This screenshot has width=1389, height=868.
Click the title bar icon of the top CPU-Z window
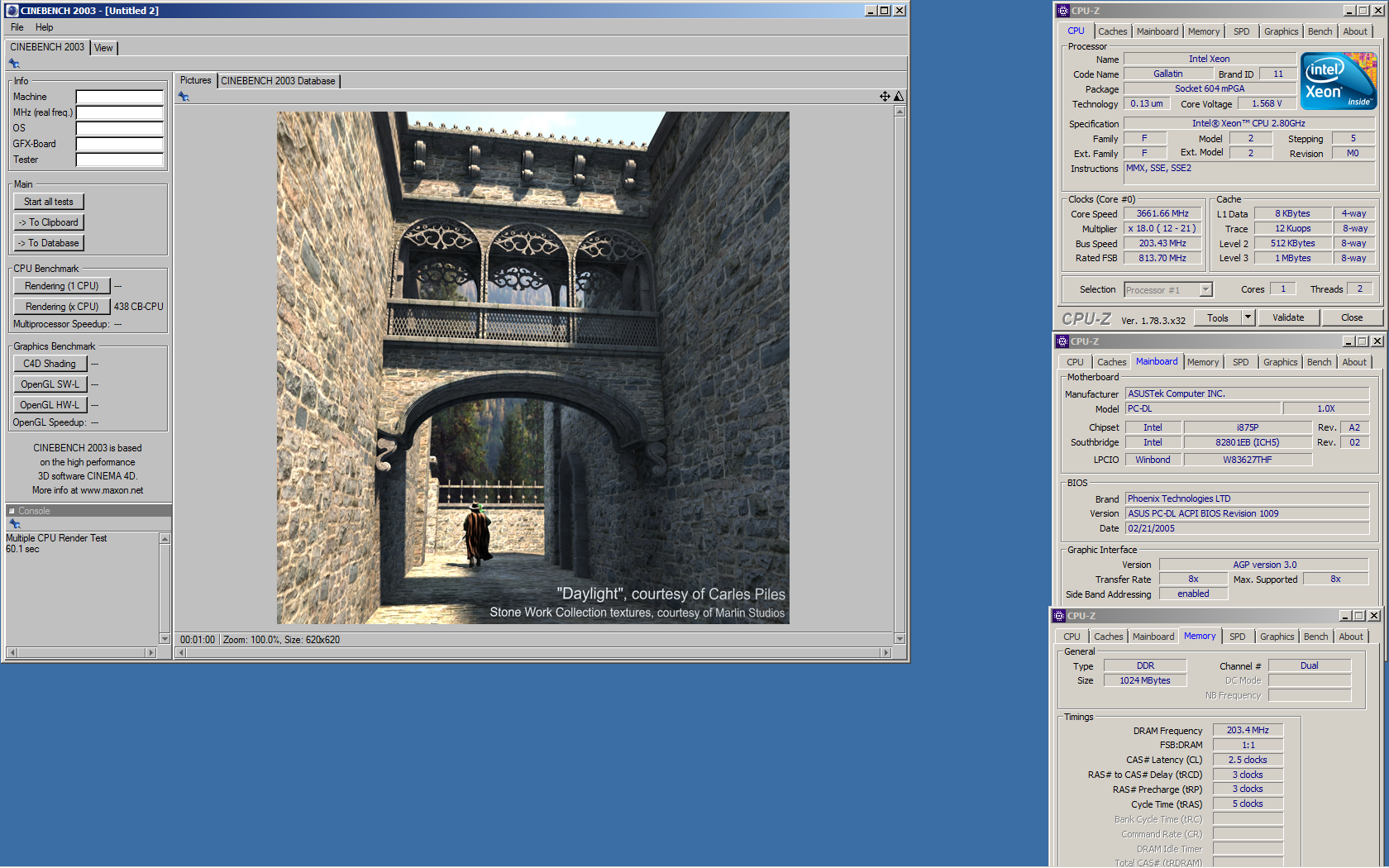[1062, 11]
